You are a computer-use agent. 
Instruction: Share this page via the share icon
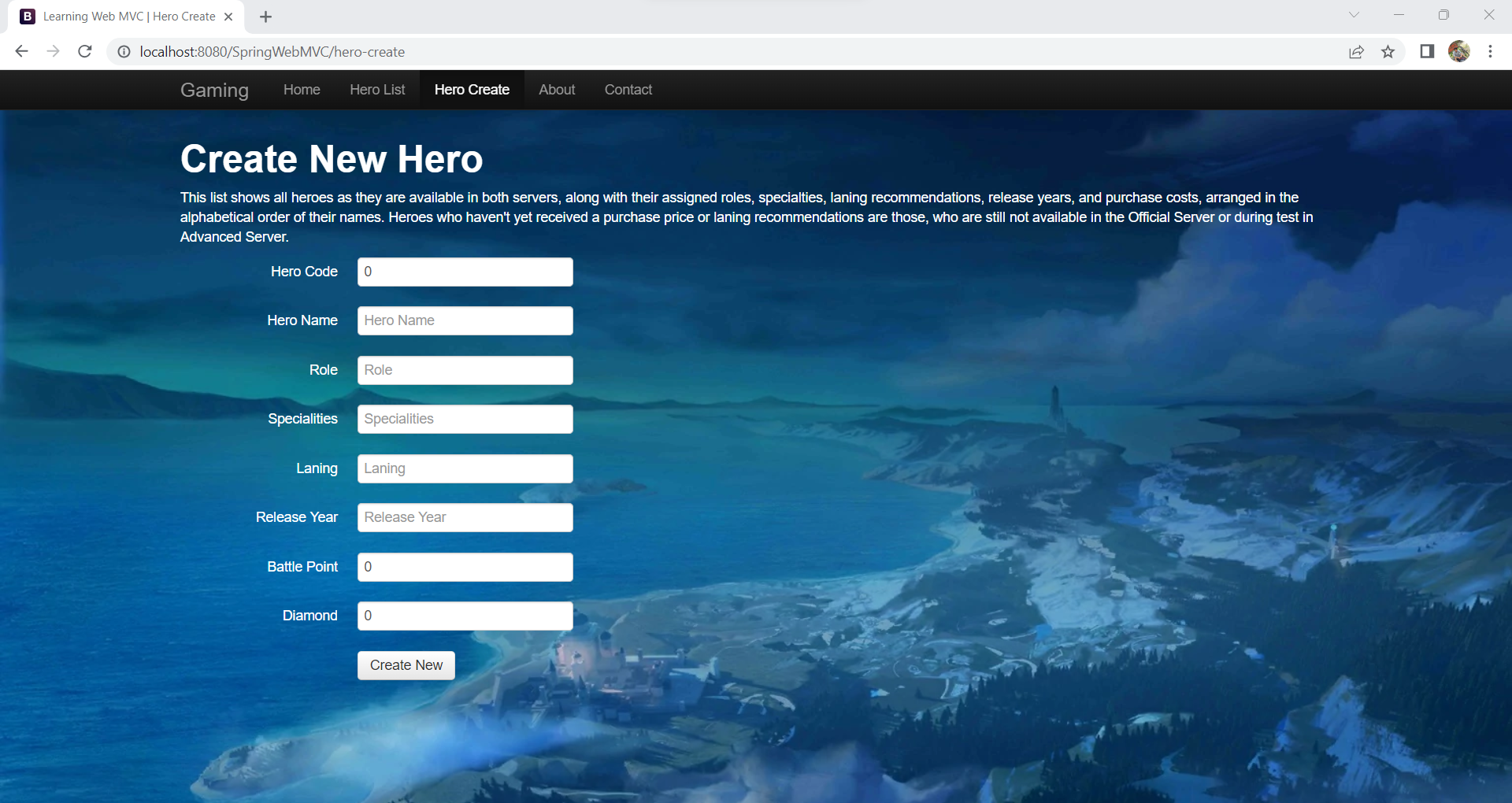[x=1356, y=52]
